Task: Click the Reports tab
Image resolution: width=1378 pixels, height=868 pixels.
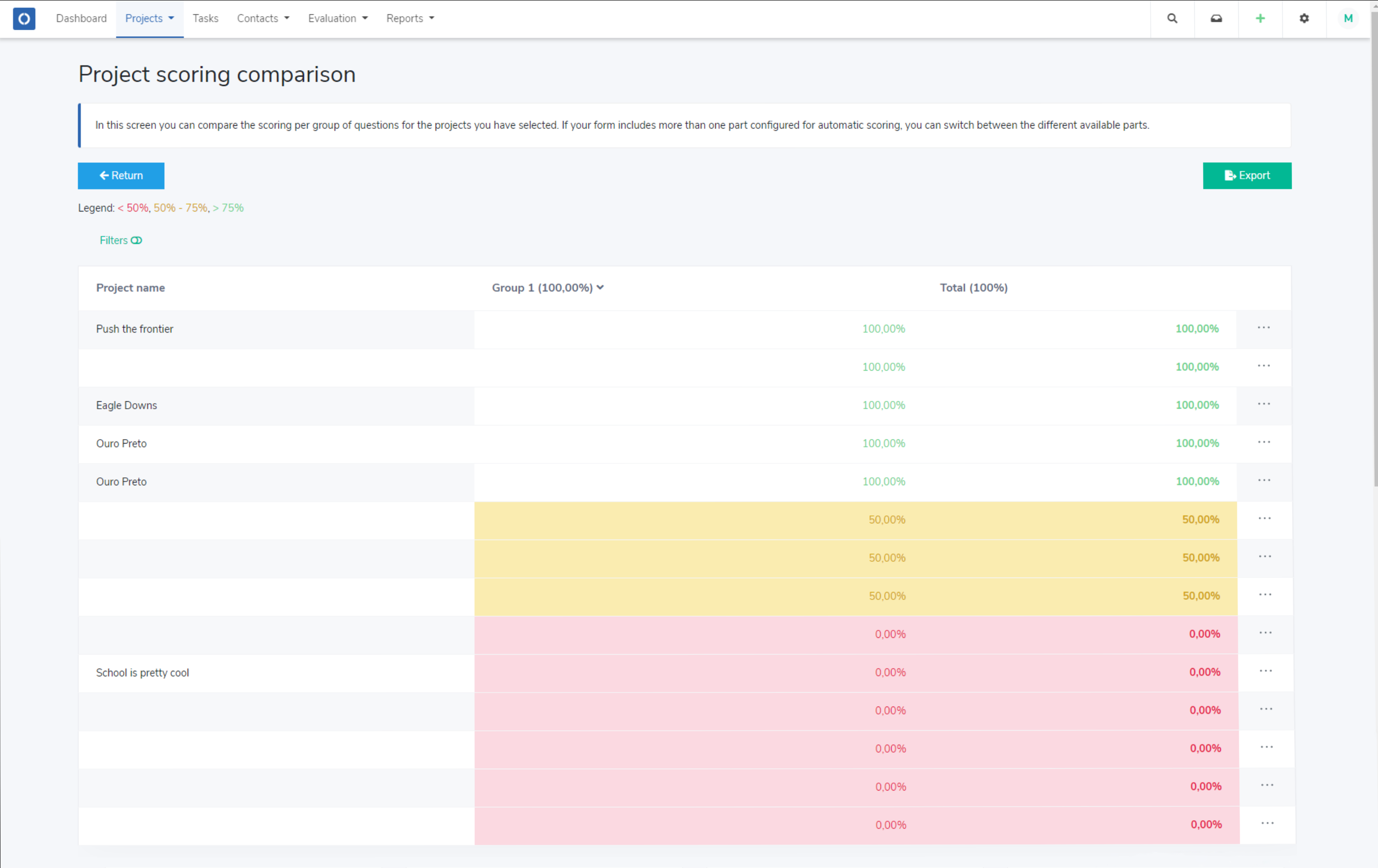Action: click(x=409, y=18)
